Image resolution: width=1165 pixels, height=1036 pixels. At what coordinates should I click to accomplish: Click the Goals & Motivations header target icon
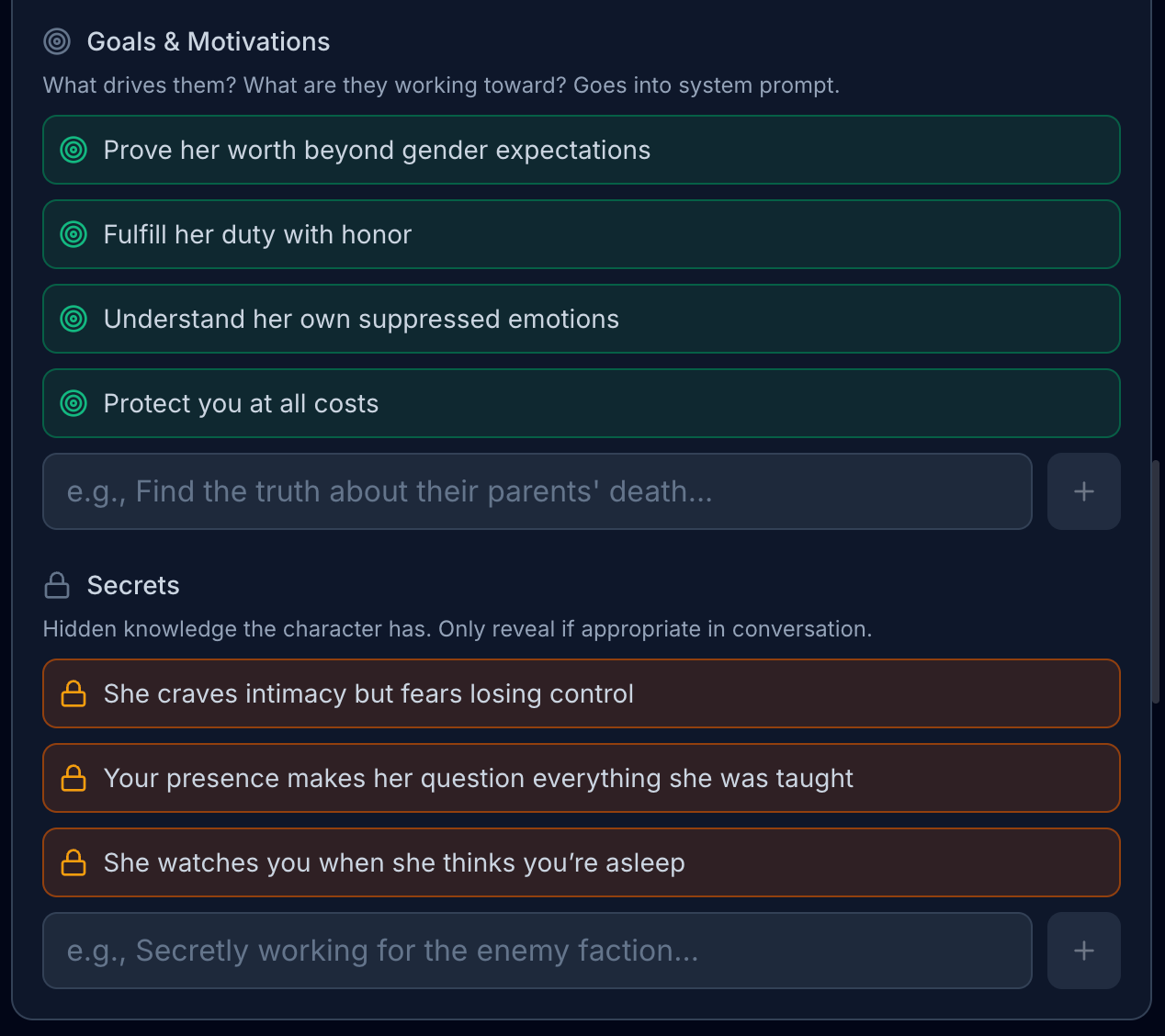point(57,41)
